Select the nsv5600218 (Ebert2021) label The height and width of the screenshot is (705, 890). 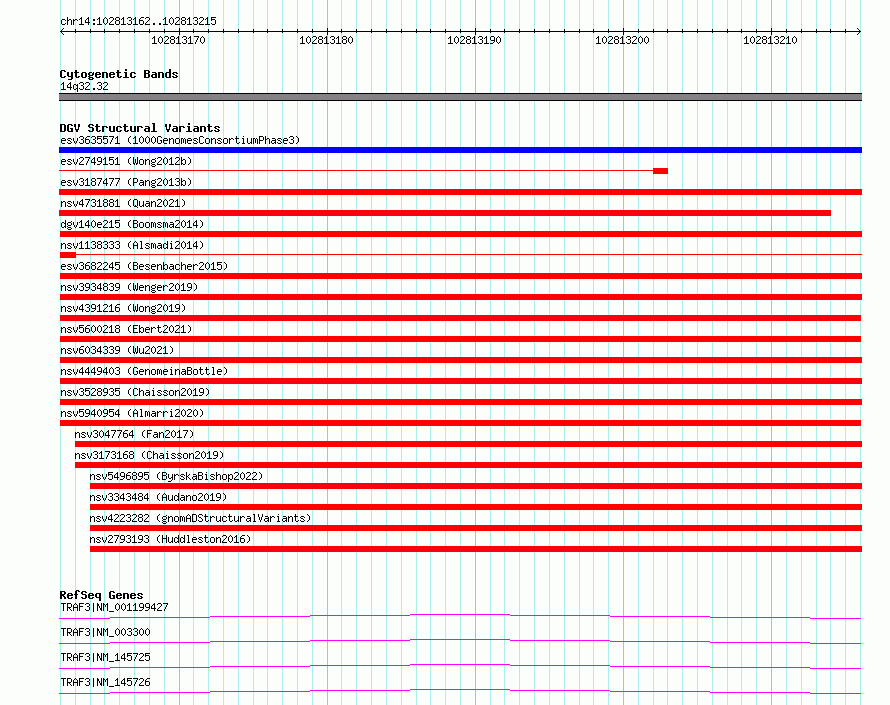(126, 329)
